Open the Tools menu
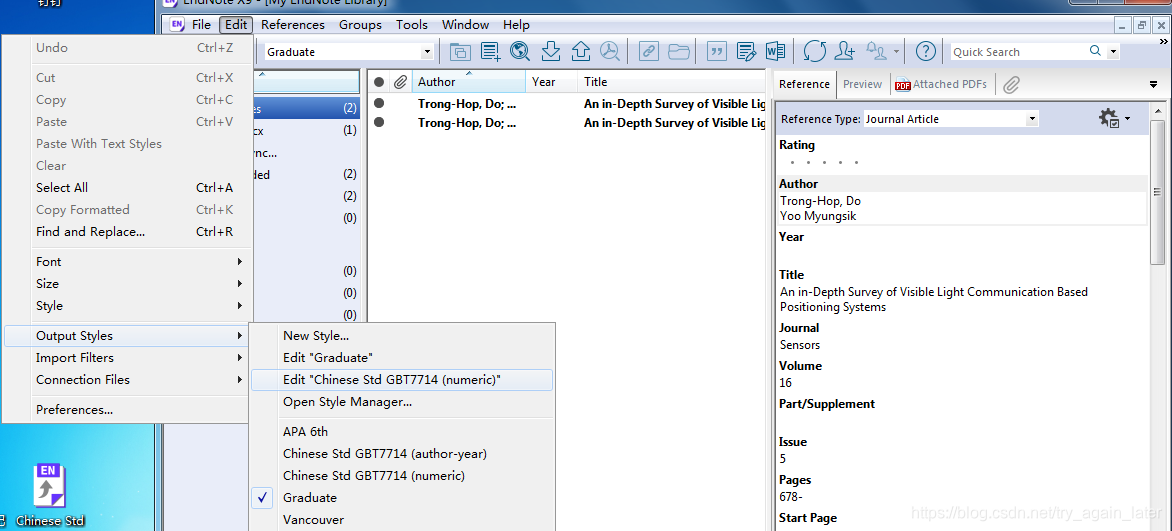 pos(412,24)
